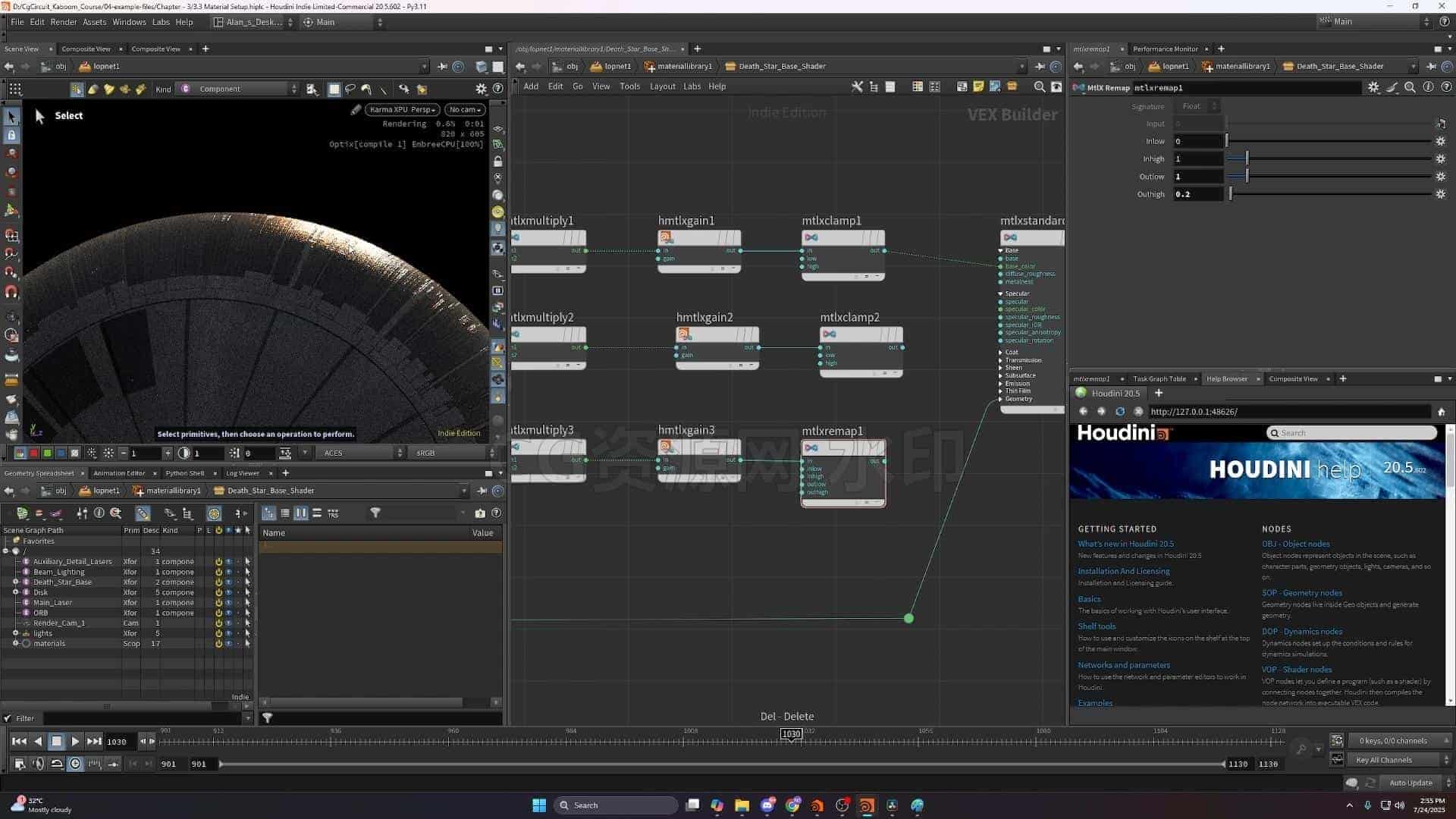Click the mtlxremap1 node icon in network
Viewport: 1456px width, 819px height.
[x=811, y=447]
